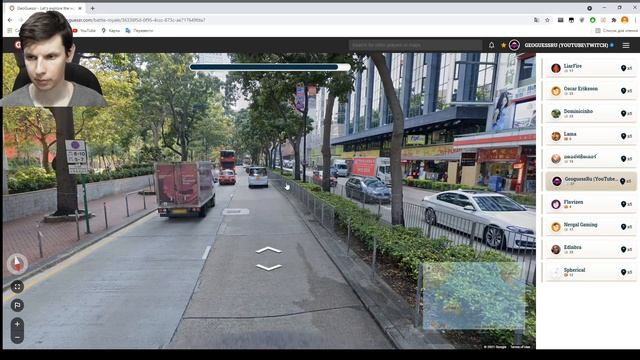Open the notifications bell in GeoGuessr header

(491, 45)
